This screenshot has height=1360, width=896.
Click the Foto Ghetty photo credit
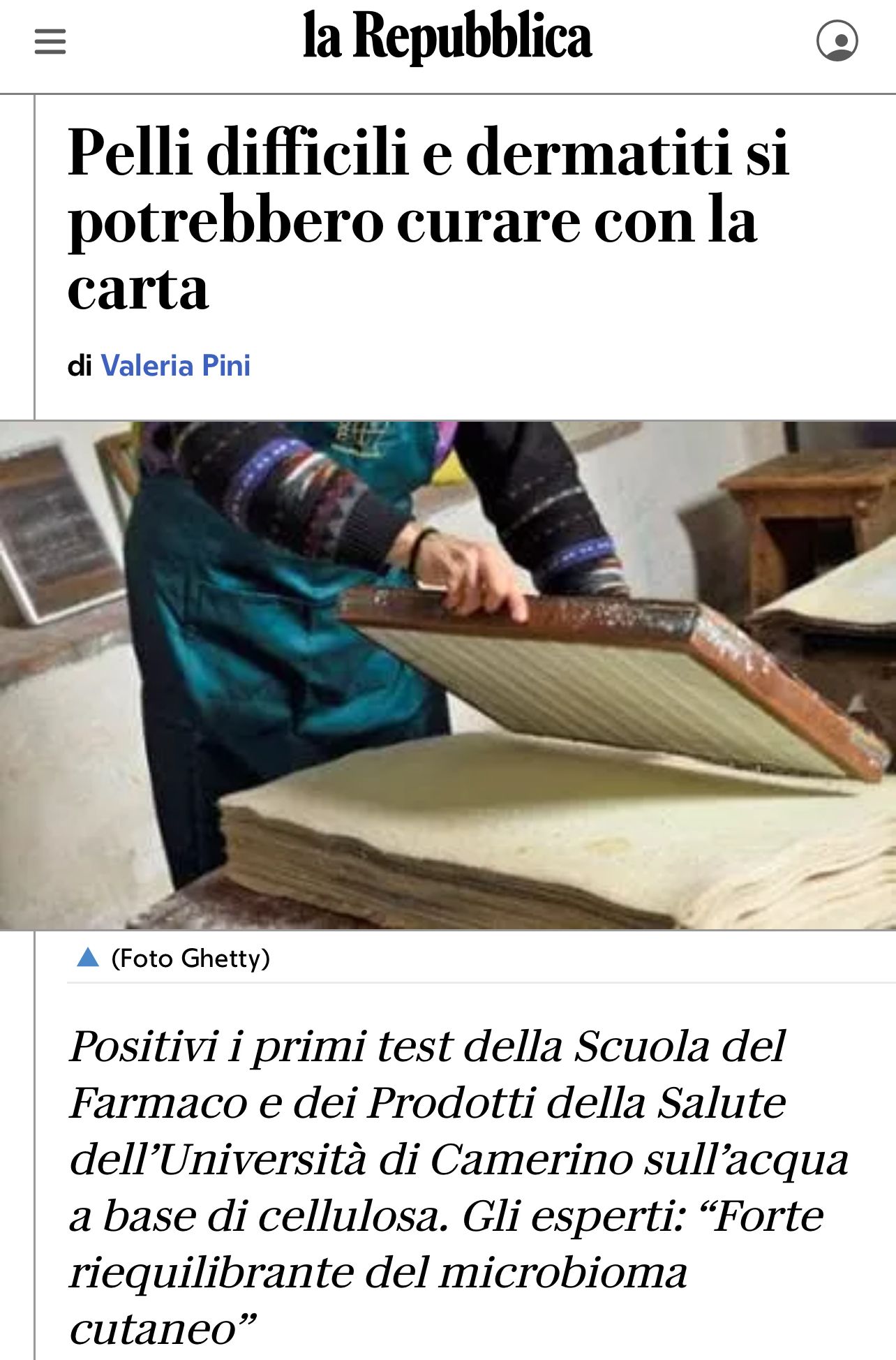coord(191,958)
